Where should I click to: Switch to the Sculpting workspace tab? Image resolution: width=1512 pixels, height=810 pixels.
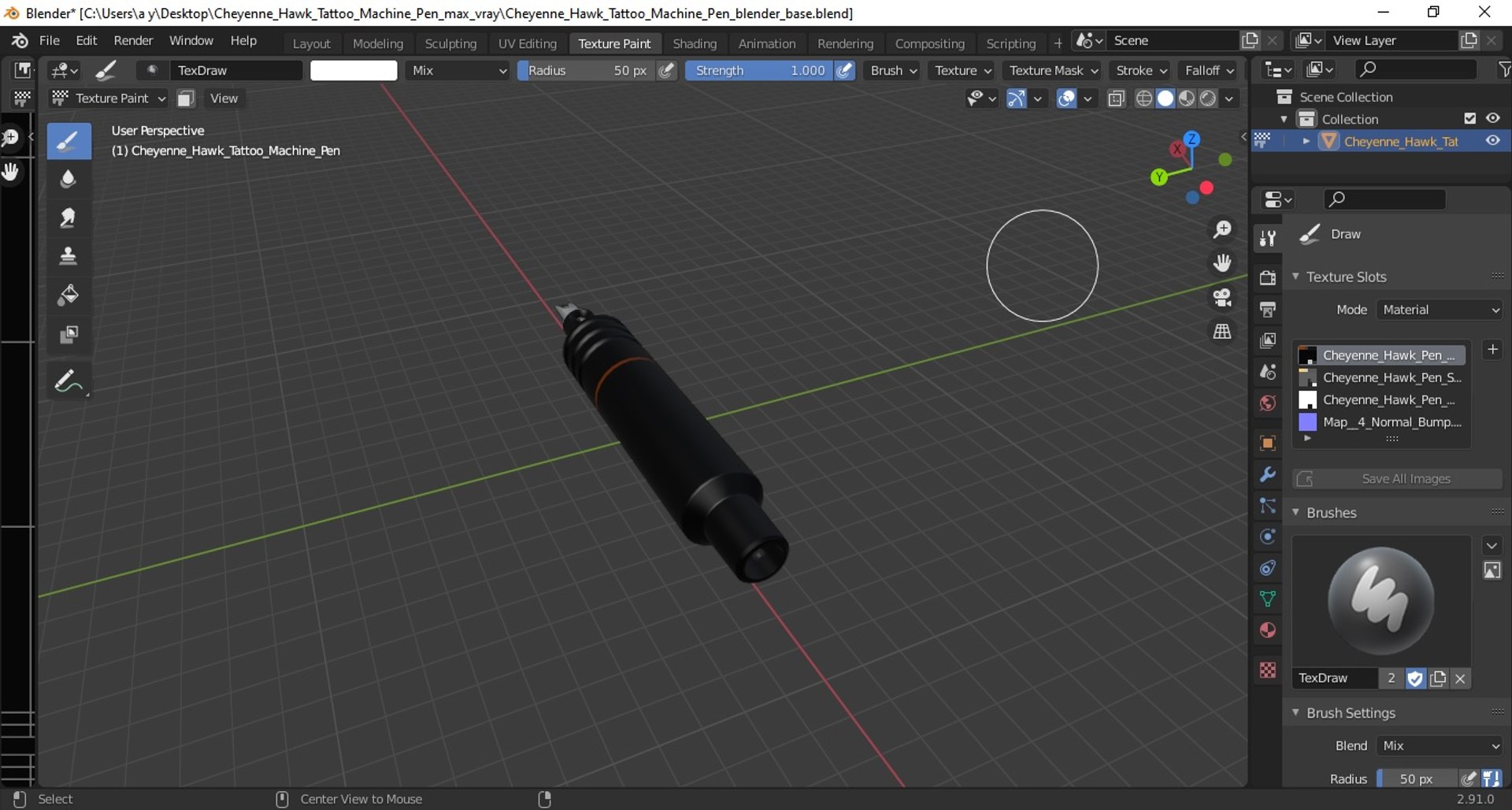click(450, 43)
